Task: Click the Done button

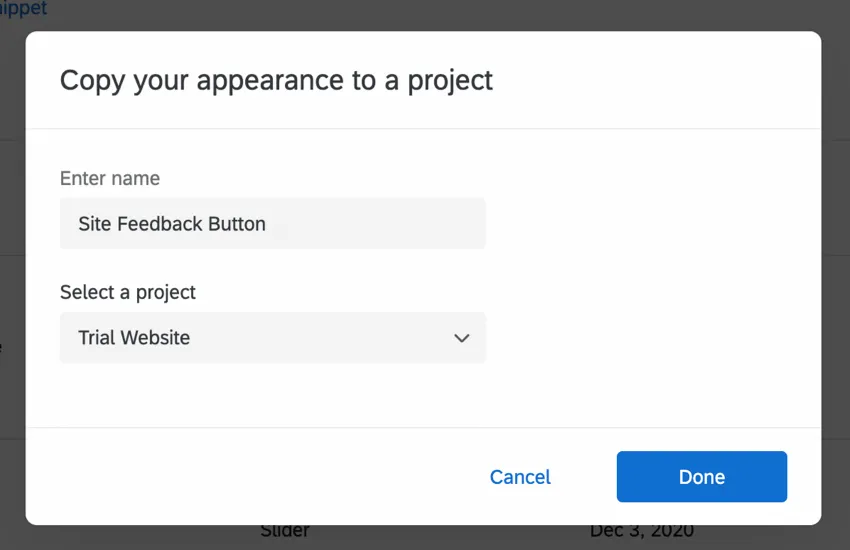Action: pyautogui.click(x=701, y=477)
